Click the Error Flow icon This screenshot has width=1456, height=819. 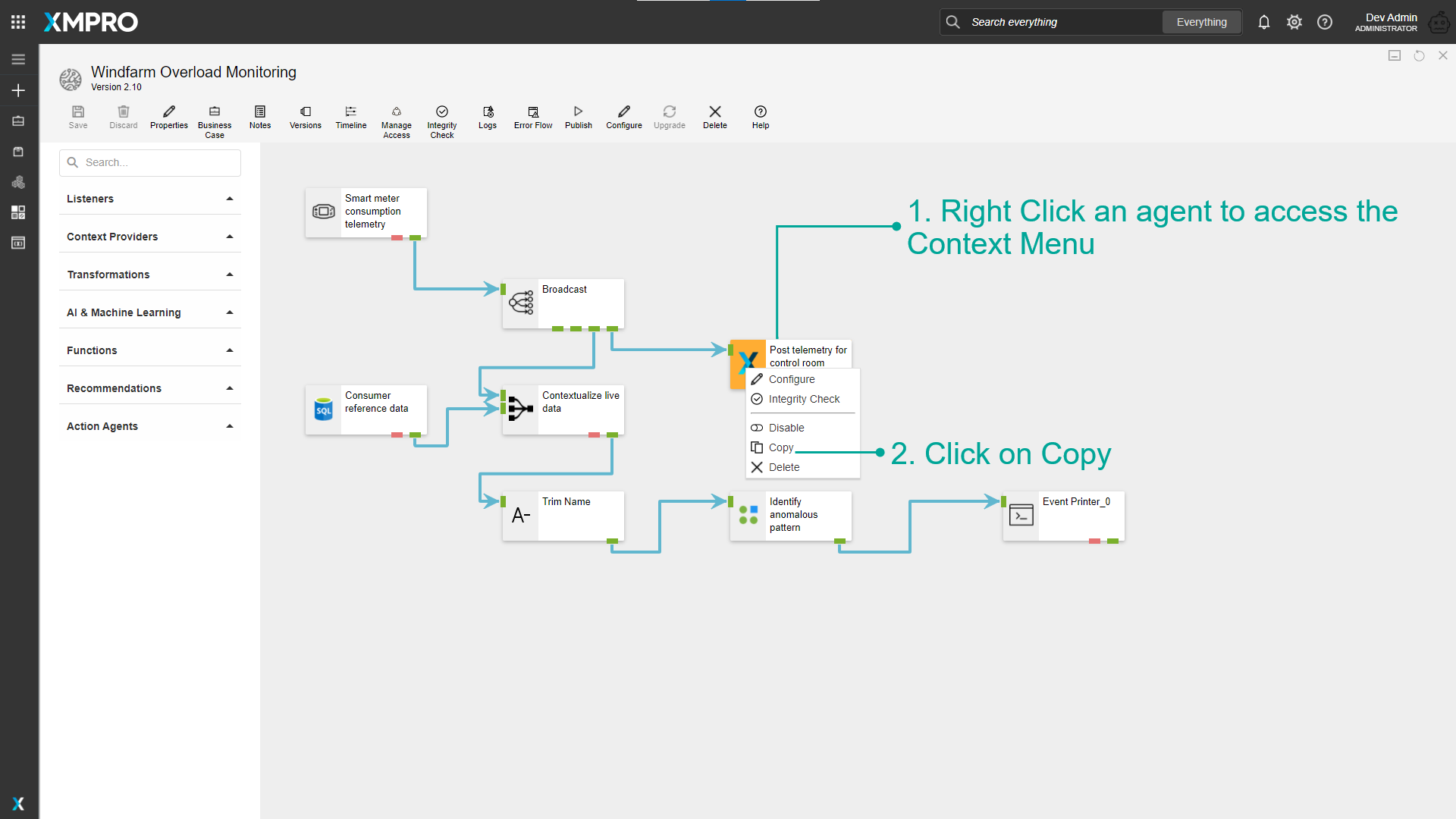(532, 118)
